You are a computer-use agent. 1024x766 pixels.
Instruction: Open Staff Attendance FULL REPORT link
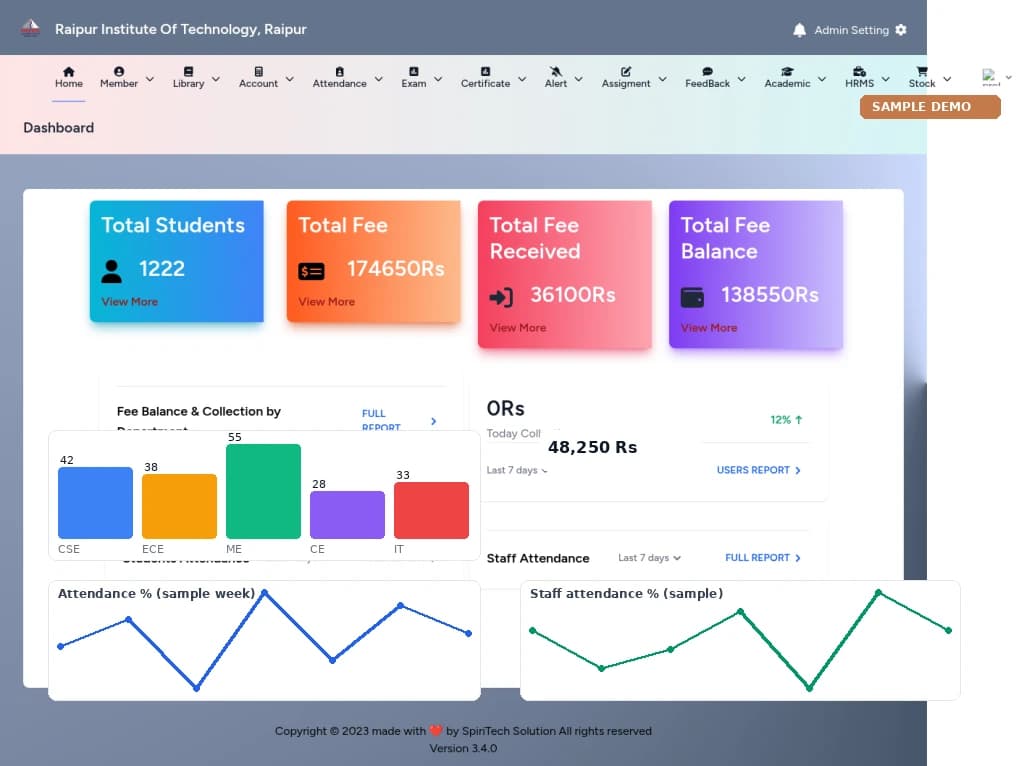(x=763, y=558)
